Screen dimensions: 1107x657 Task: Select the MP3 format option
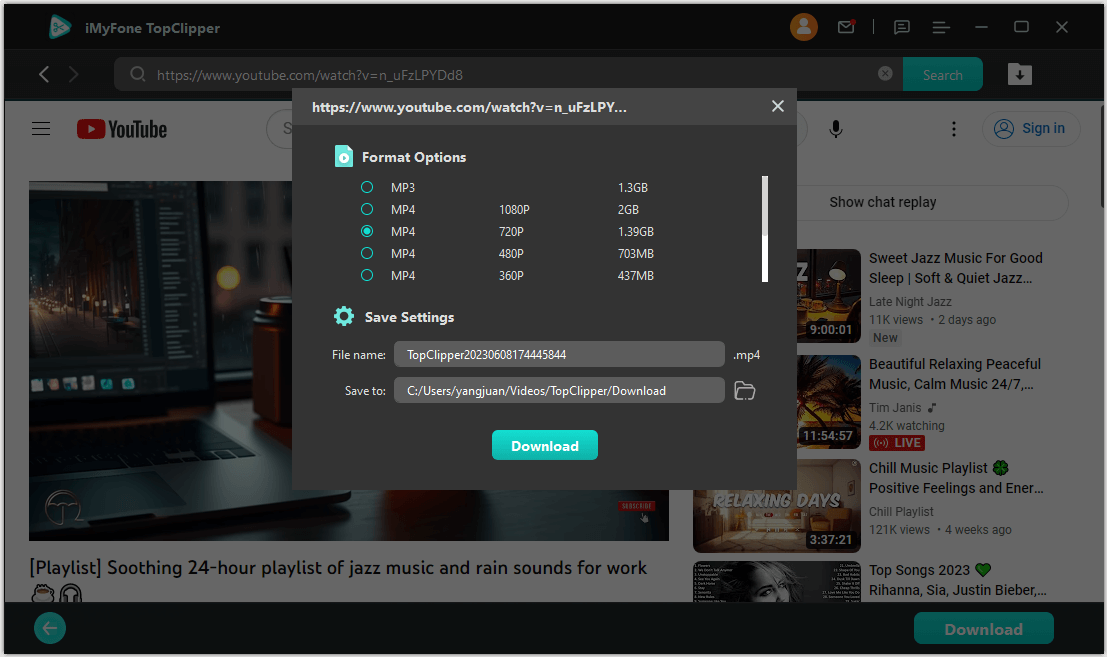[367, 188]
